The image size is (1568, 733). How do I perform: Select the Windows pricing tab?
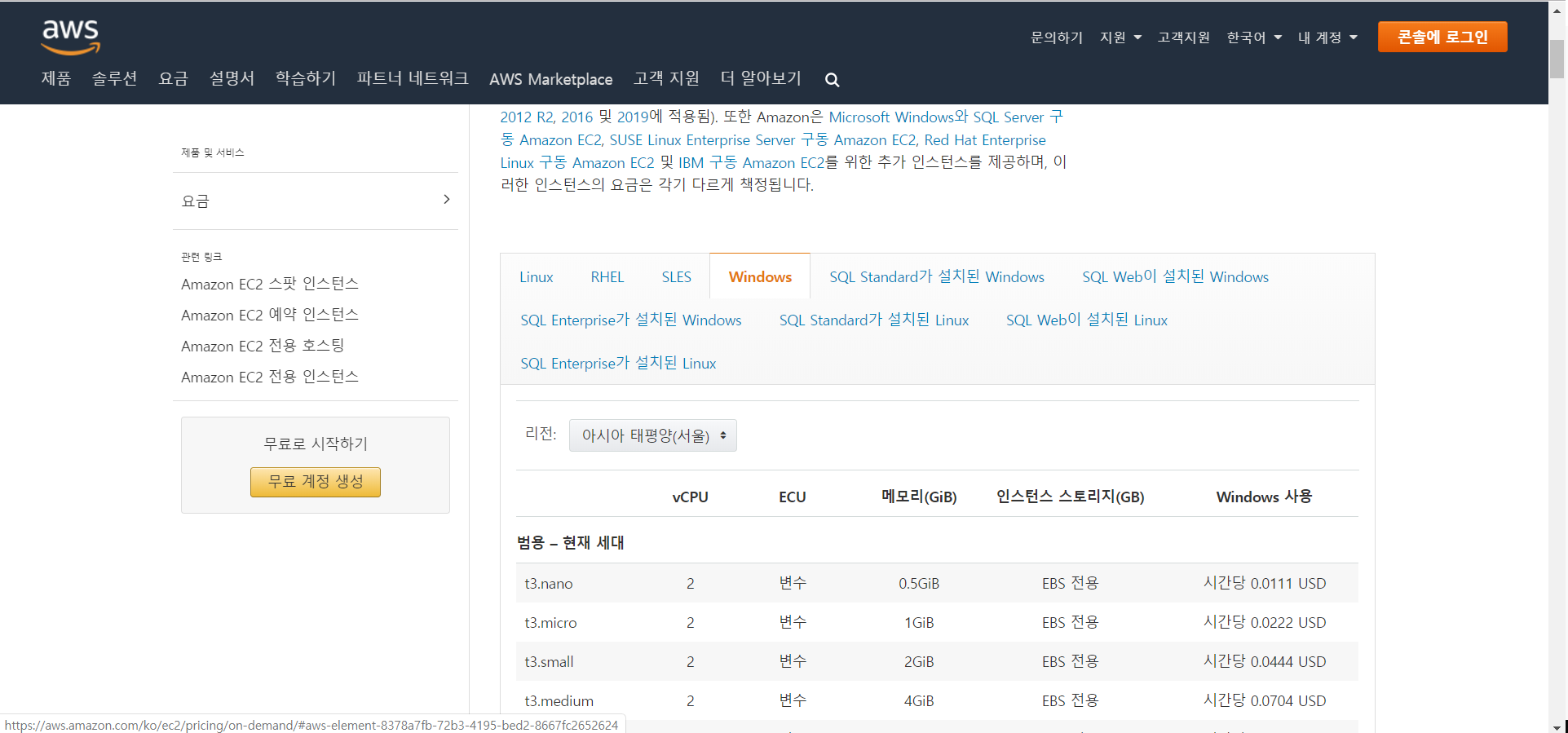[760, 277]
